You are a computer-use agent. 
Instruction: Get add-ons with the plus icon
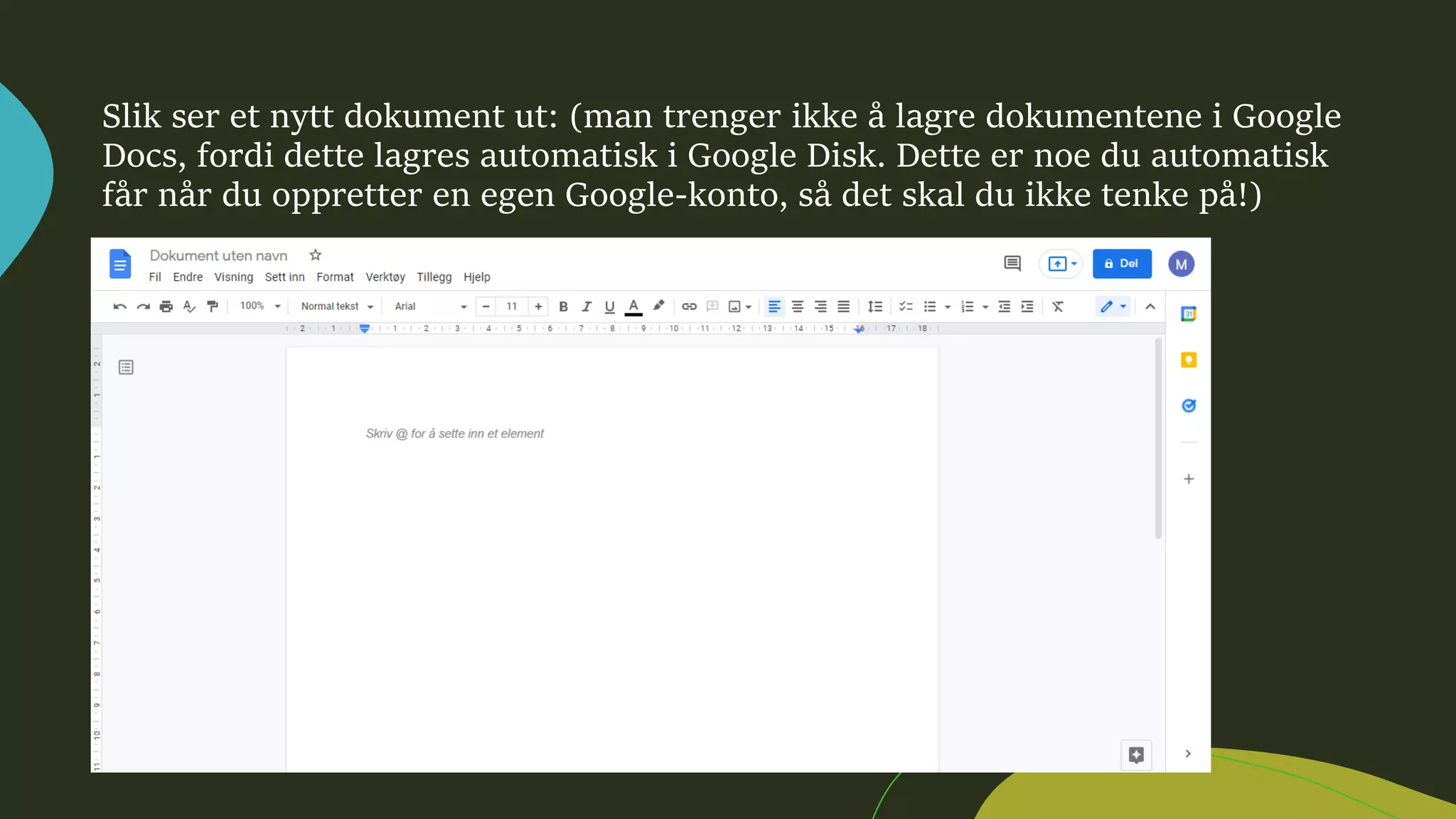click(1189, 479)
